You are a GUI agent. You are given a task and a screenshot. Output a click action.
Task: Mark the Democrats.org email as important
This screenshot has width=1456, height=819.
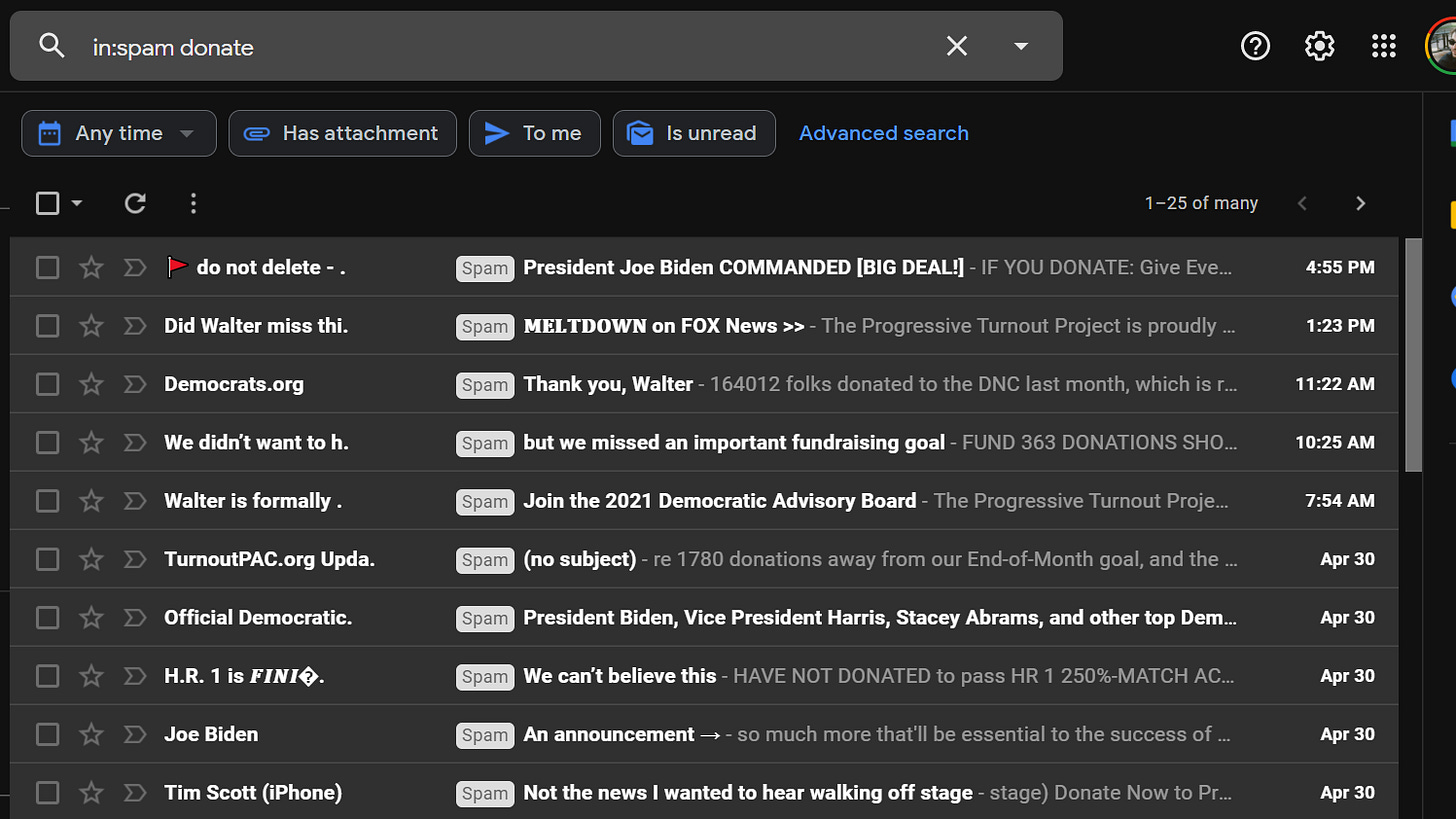coord(134,383)
